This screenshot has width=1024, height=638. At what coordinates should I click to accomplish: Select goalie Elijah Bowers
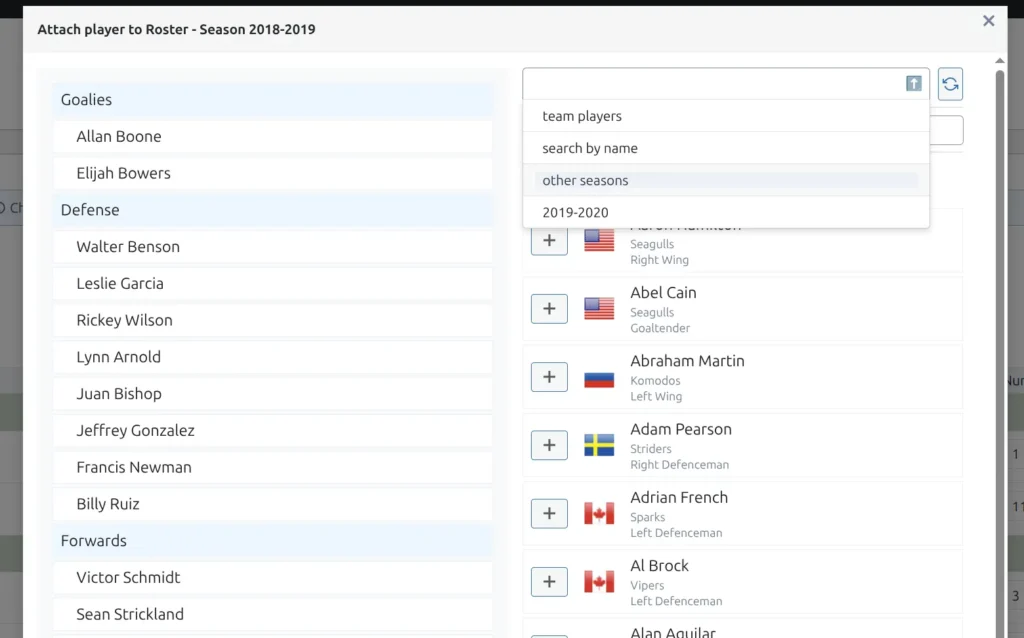(273, 173)
